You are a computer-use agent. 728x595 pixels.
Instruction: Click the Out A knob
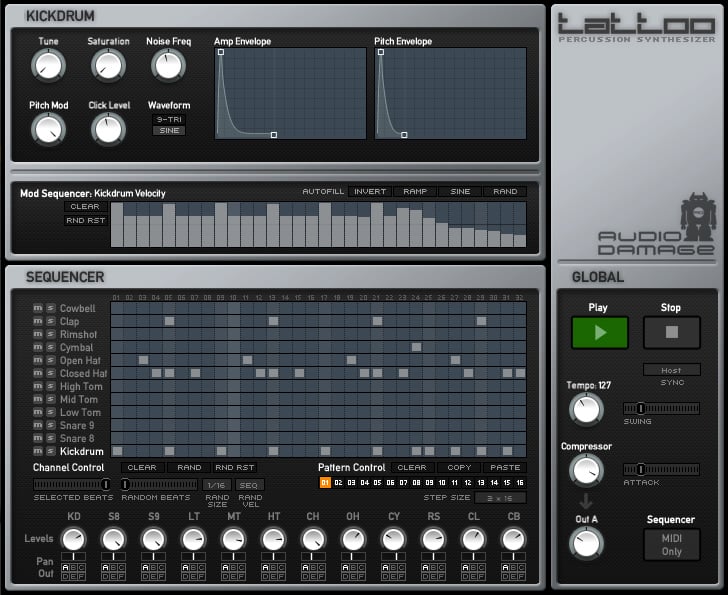point(586,543)
